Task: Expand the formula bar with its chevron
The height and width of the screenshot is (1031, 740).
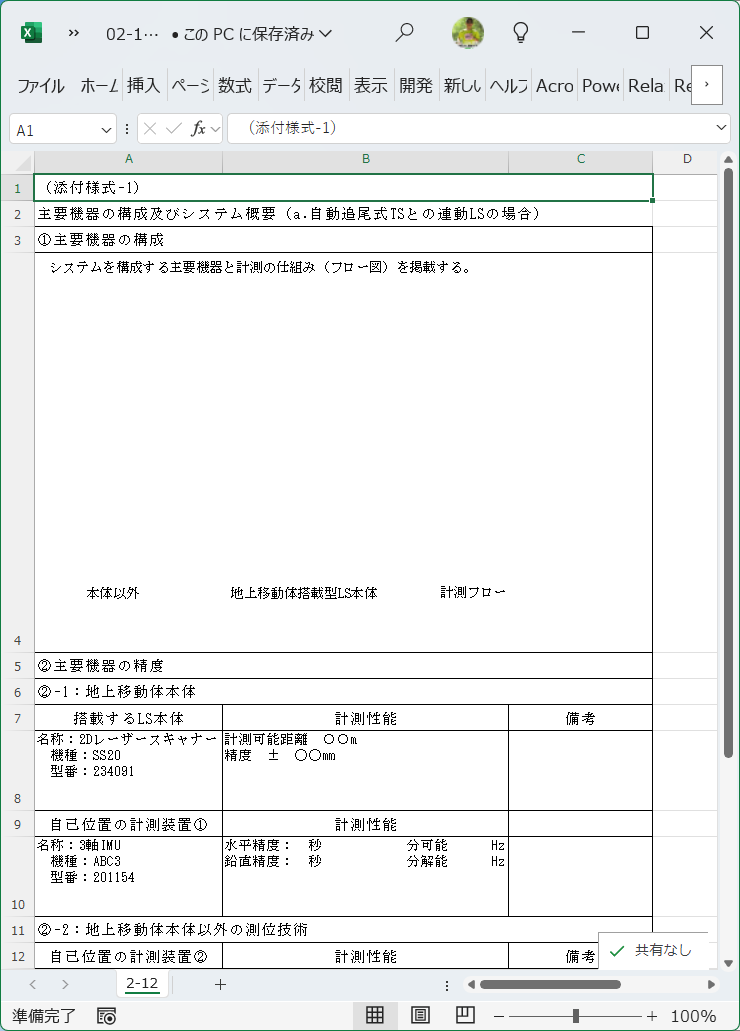Action: point(721,128)
